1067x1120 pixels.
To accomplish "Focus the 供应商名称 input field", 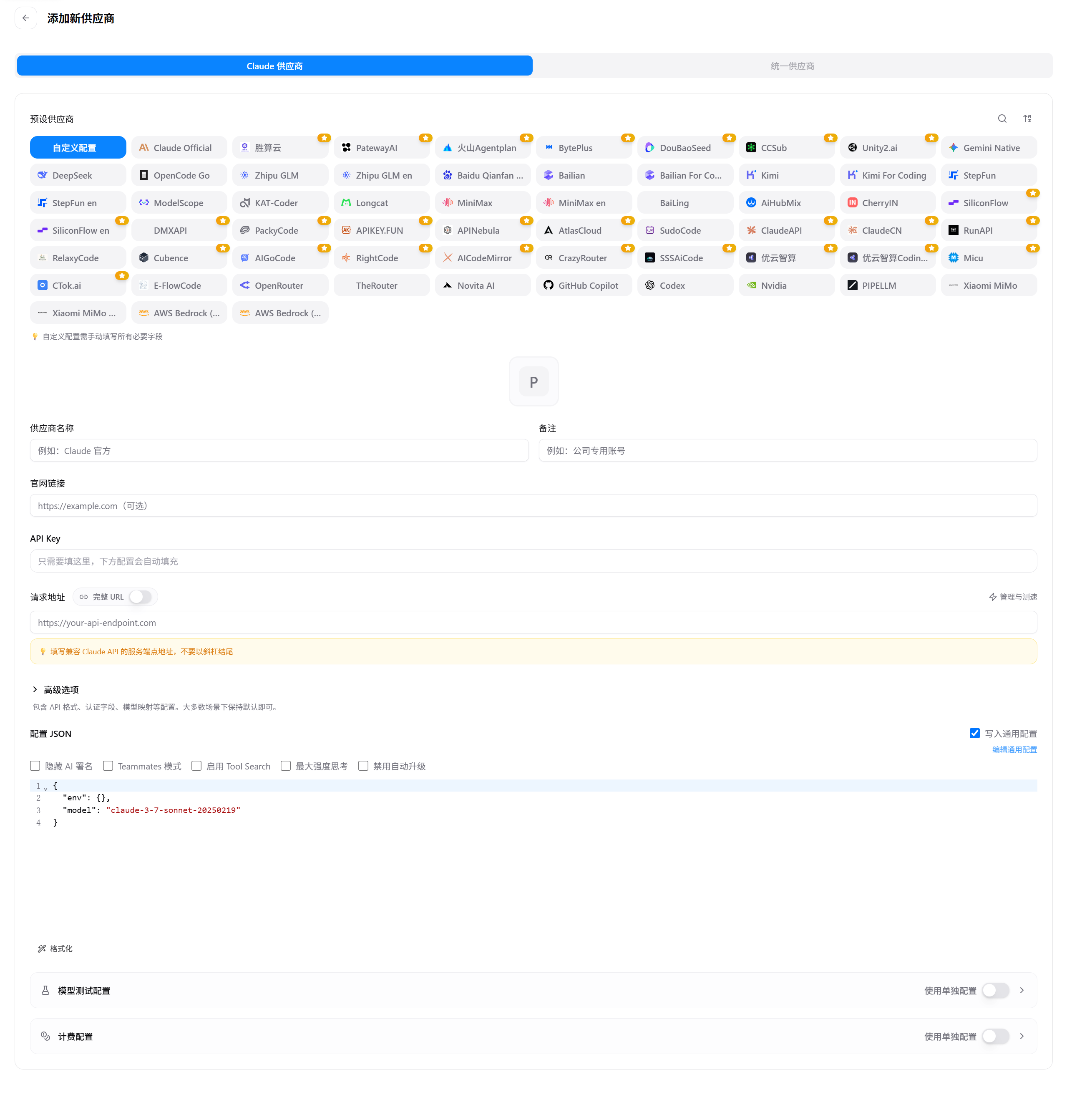I will [279, 450].
